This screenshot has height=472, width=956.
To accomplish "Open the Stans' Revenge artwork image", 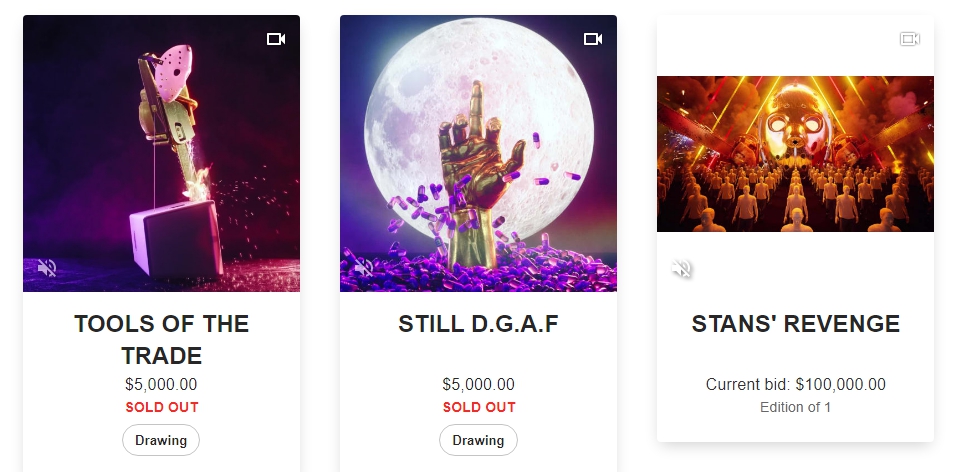I will [x=795, y=153].
